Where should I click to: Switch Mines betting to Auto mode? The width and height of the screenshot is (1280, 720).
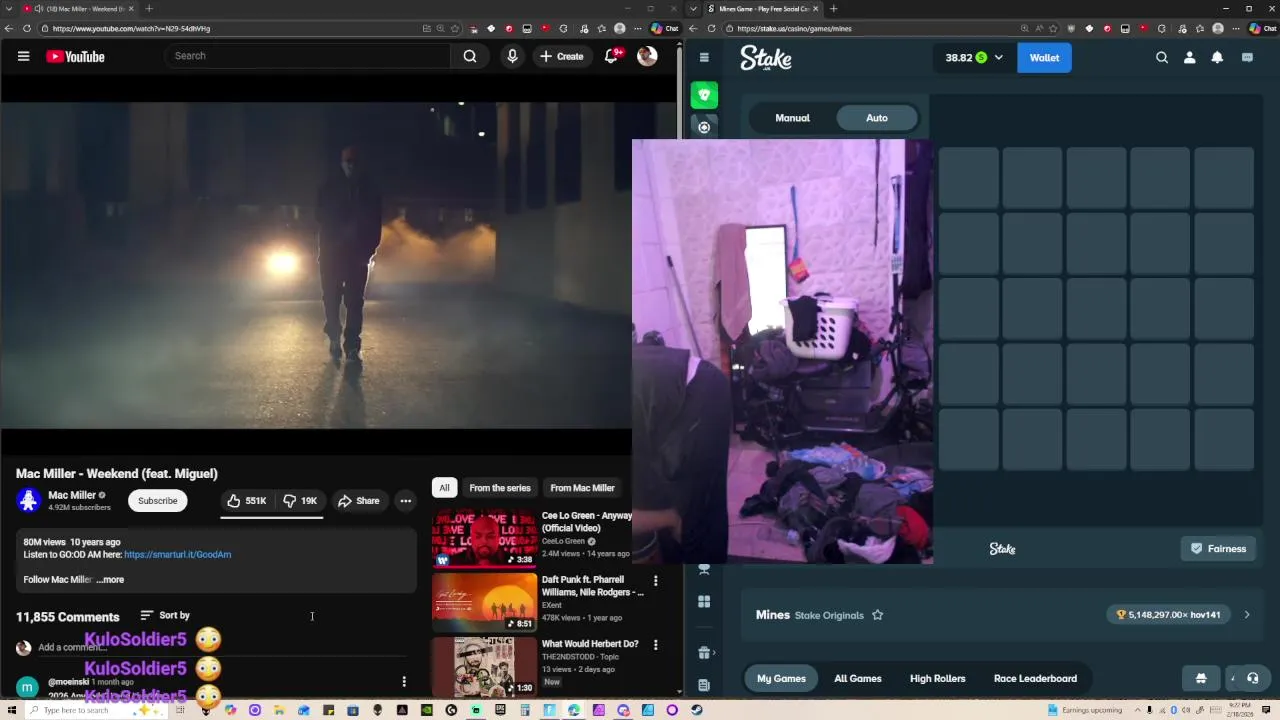(877, 118)
